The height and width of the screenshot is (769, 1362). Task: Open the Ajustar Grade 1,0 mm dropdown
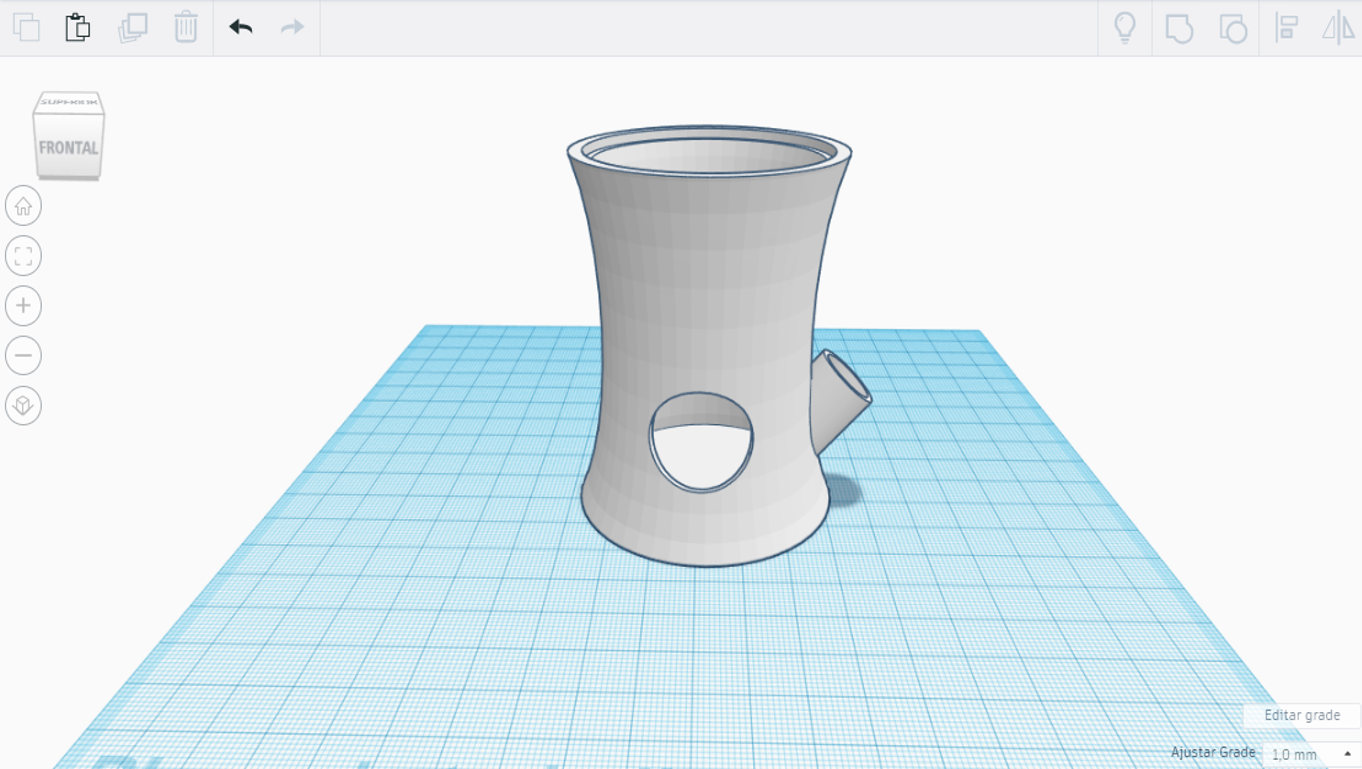coord(1311,754)
